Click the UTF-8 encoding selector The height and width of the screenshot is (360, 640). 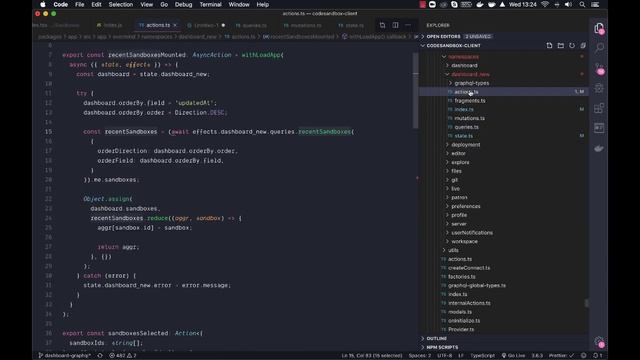point(444,356)
